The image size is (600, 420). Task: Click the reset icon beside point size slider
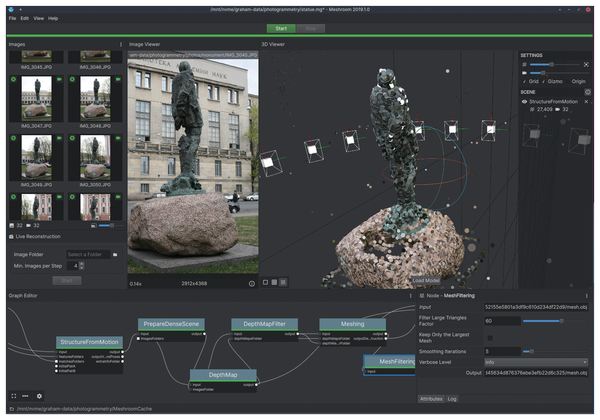tap(587, 64)
